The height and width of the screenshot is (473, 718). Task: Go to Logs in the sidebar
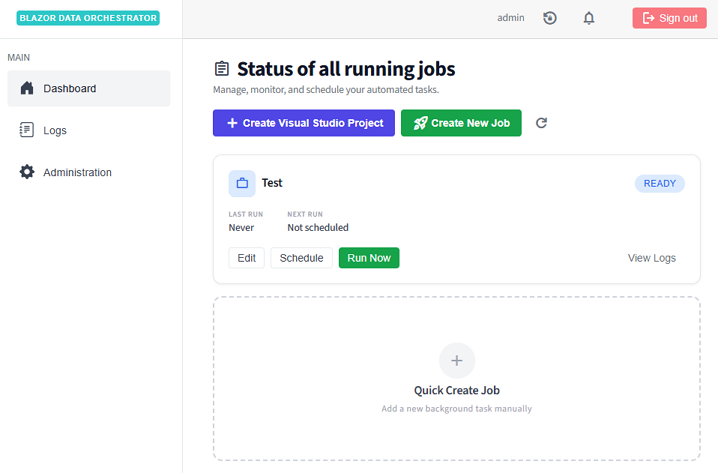(x=55, y=130)
